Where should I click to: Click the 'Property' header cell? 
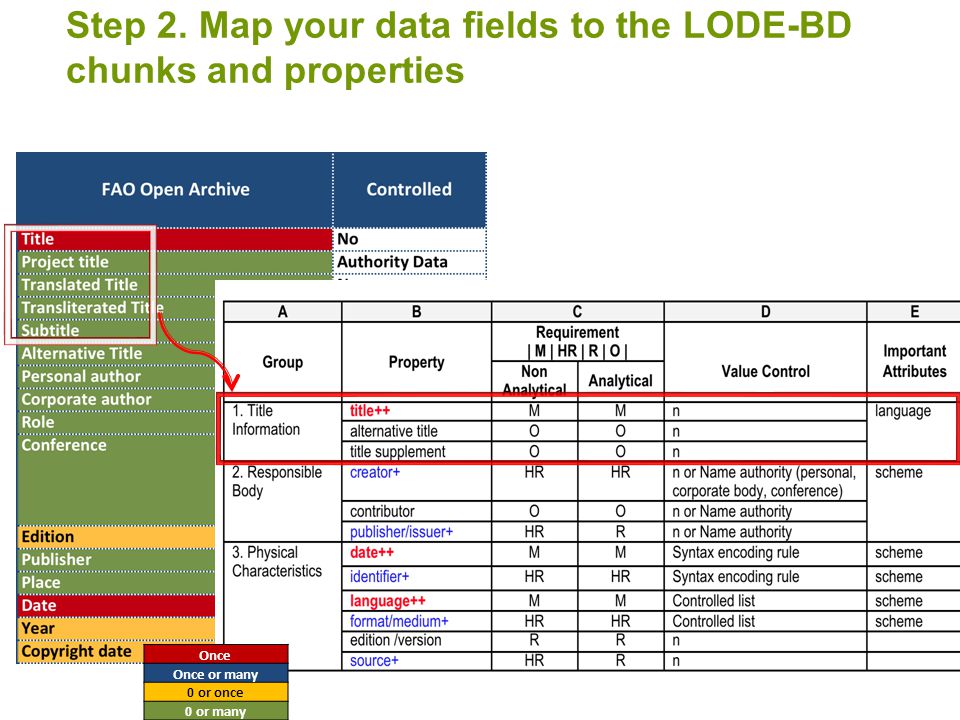click(416, 362)
